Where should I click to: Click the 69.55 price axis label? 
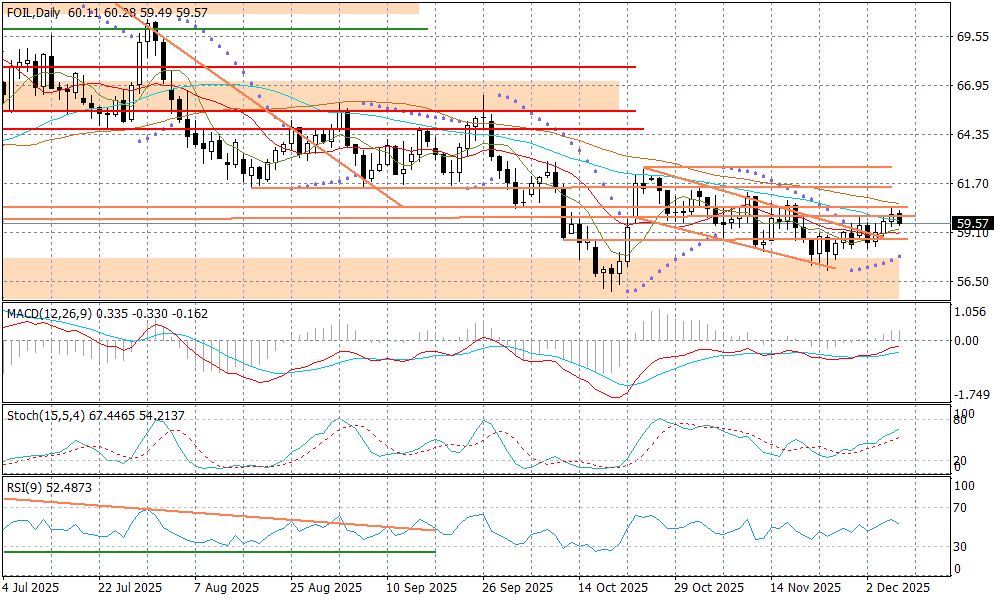point(973,37)
